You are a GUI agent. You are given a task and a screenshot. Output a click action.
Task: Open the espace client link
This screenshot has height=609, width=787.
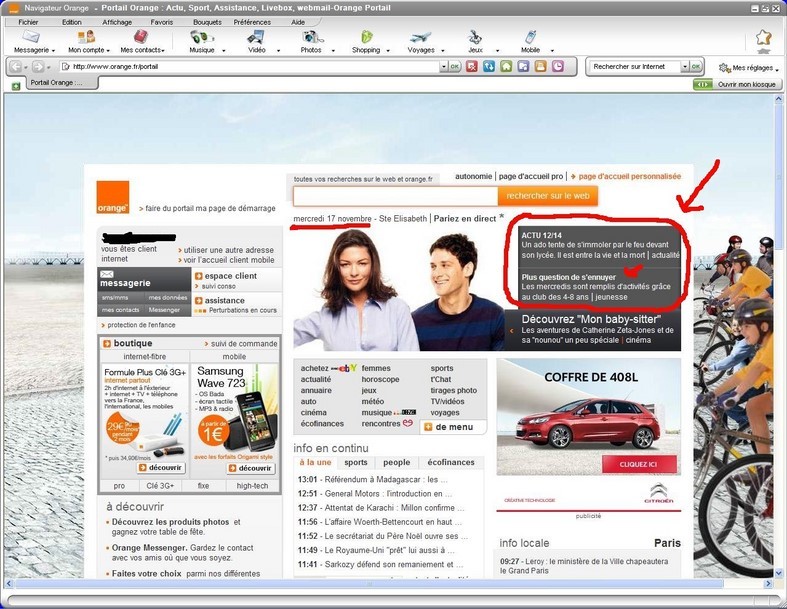[230, 276]
